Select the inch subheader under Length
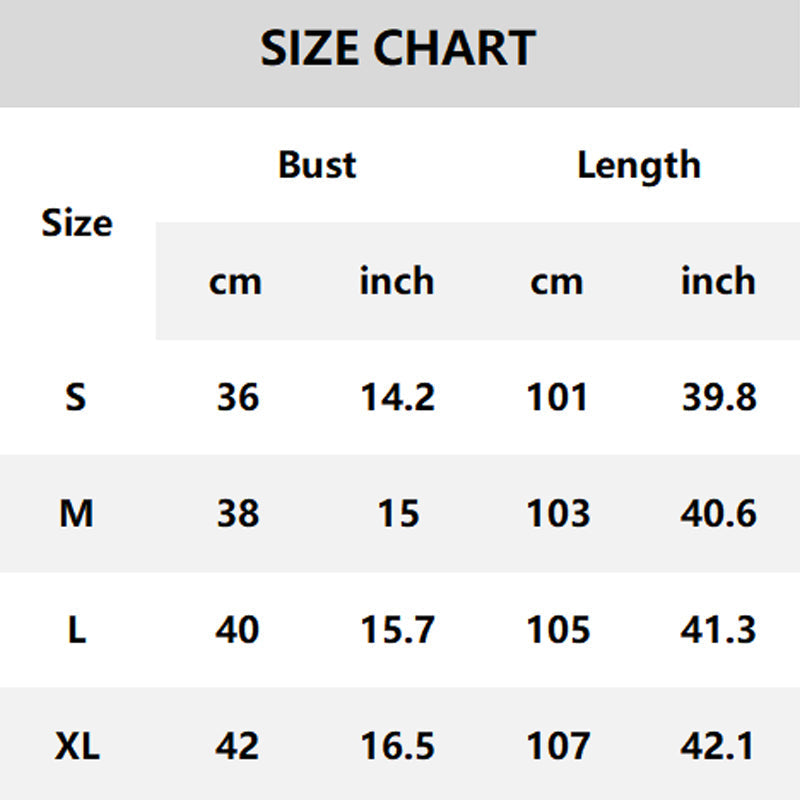The height and width of the screenshot is (800, 800). click(x=718, y=282)
